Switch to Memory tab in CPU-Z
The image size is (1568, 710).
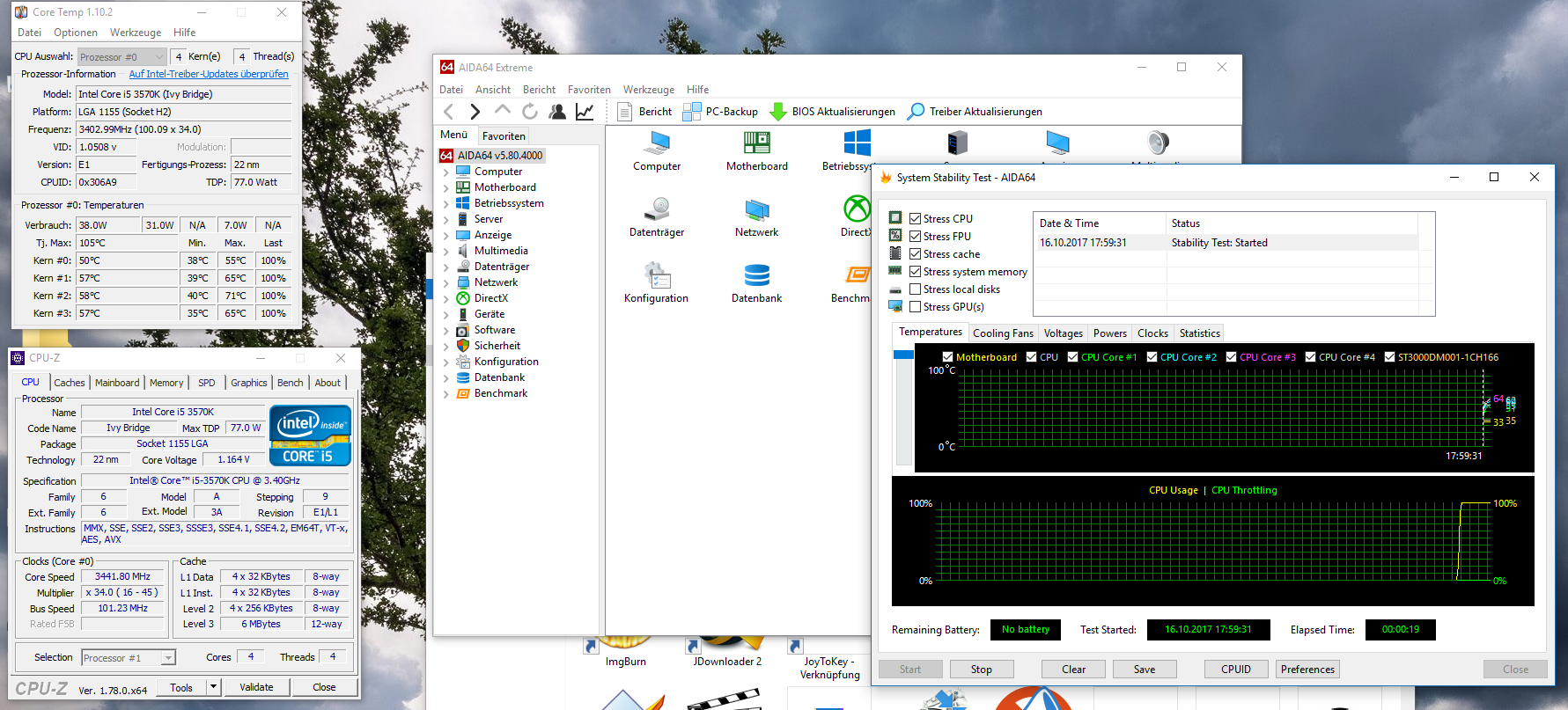(166, 383)
